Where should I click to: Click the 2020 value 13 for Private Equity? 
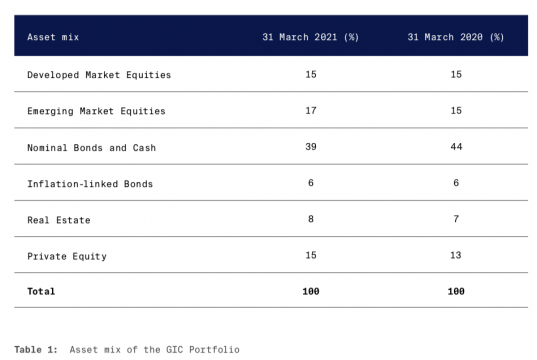tap(456, 255)
